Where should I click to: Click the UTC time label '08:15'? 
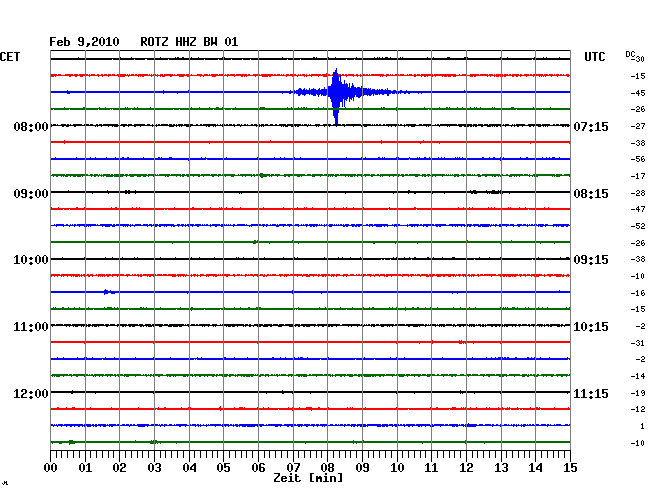point(591,194)
